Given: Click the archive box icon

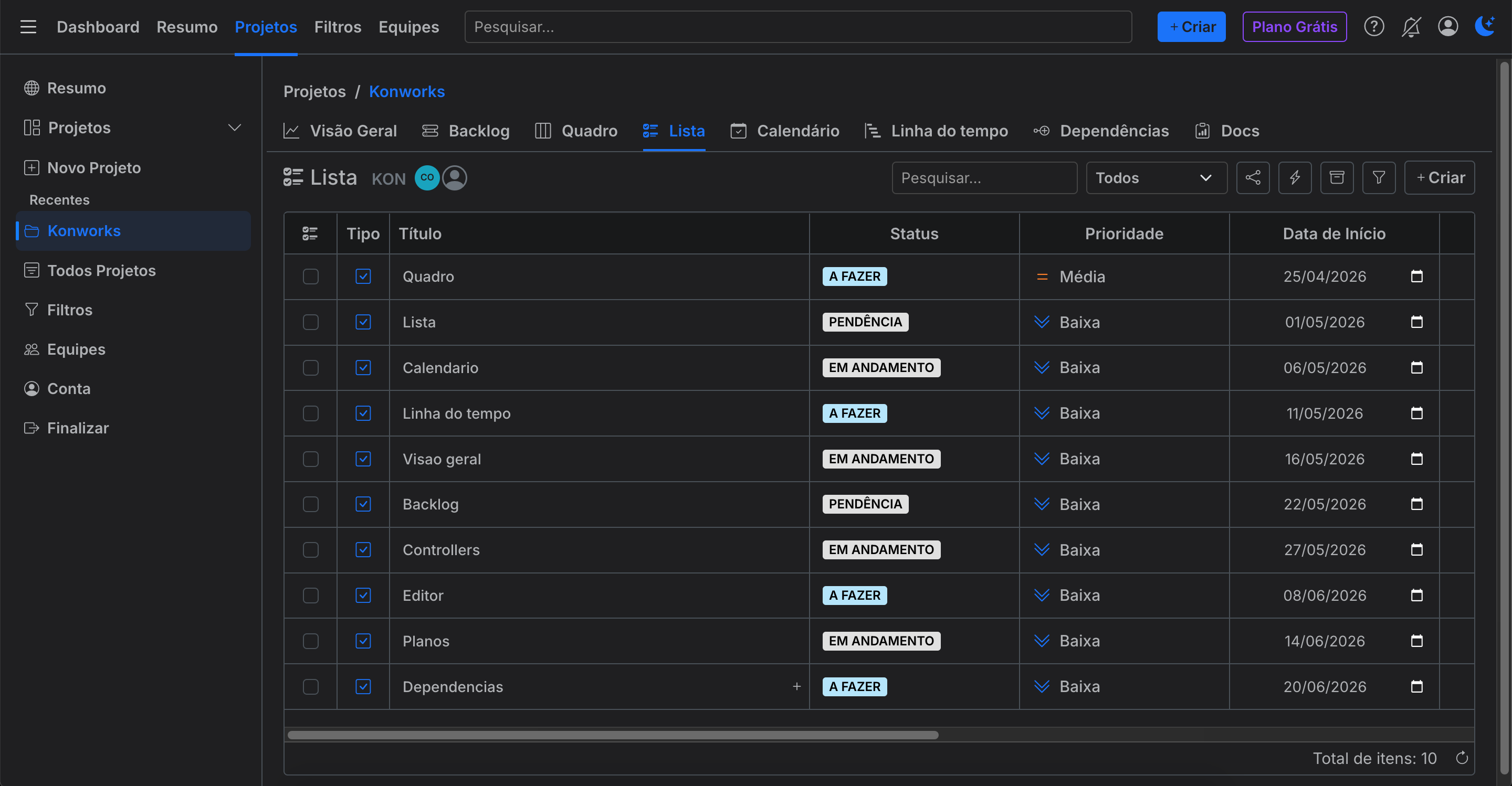Looking at the screenshot, I should coord(1337,178).
